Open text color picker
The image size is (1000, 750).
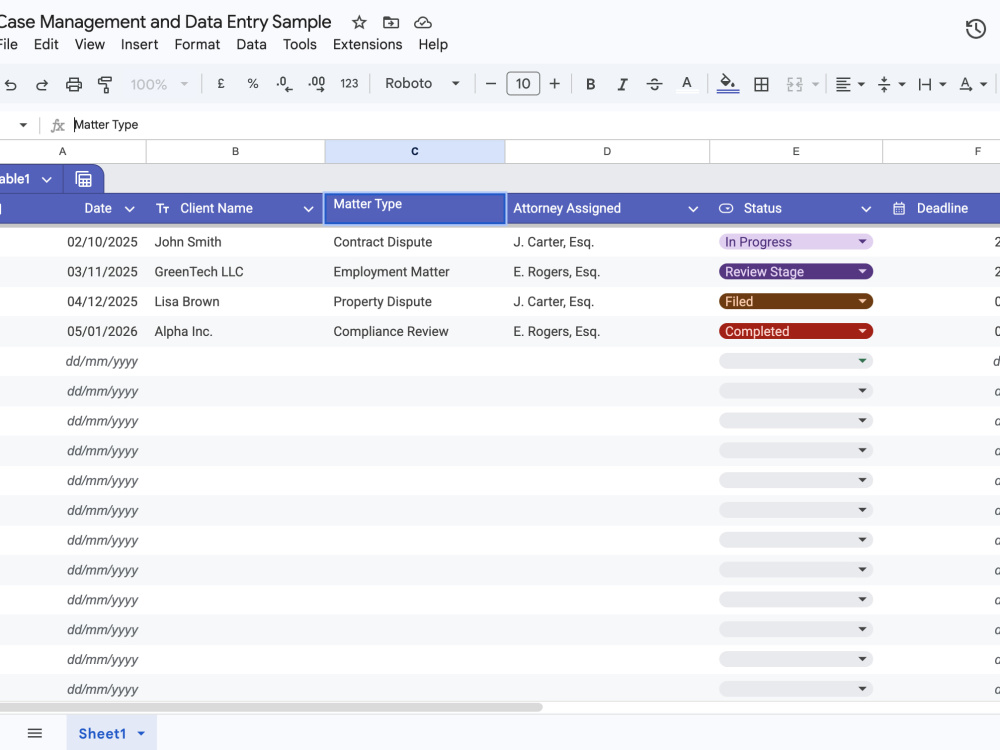[x=686, y=84]
